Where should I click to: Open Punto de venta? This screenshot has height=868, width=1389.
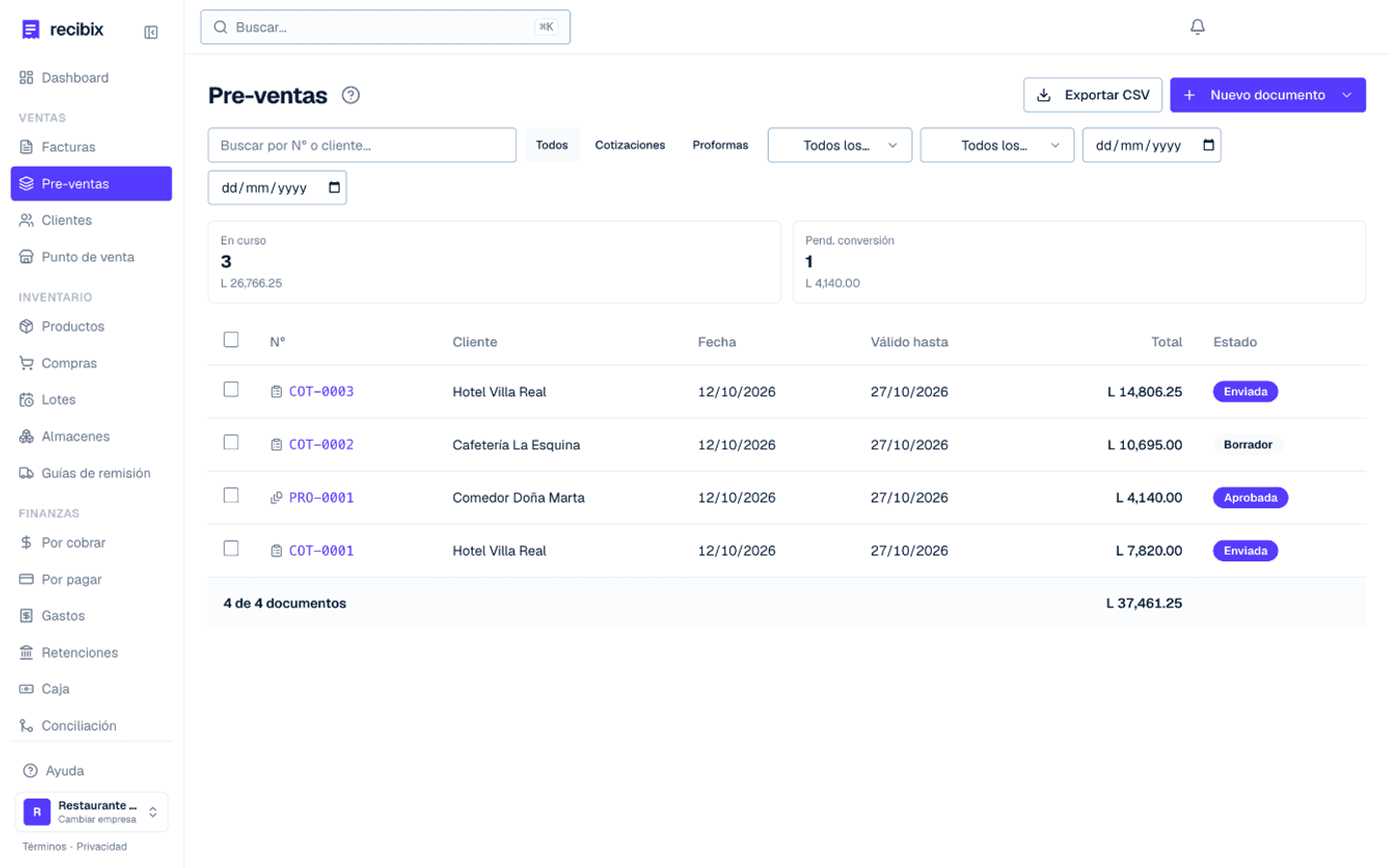tap(92, 258)
